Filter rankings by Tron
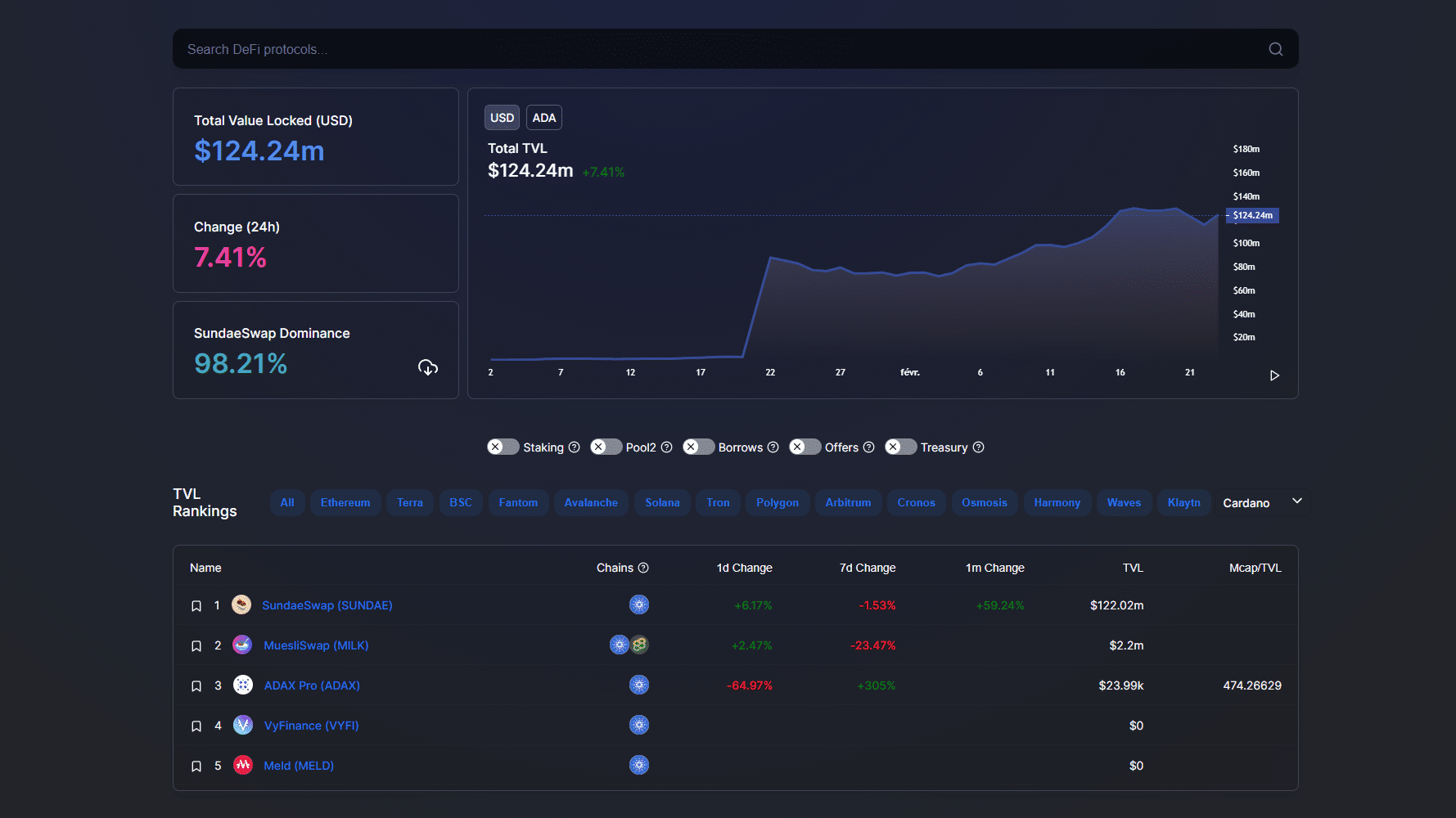 [x=718, y=502]
